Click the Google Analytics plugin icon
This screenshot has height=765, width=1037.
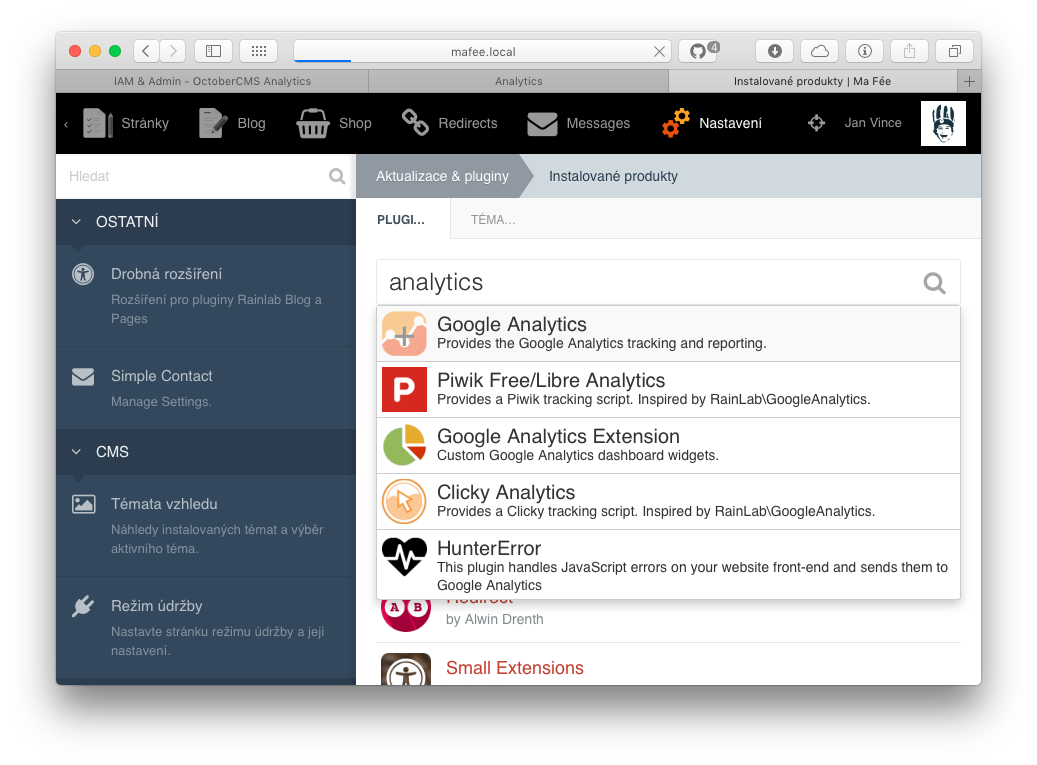pyautogui.click(x=404, y=334)
